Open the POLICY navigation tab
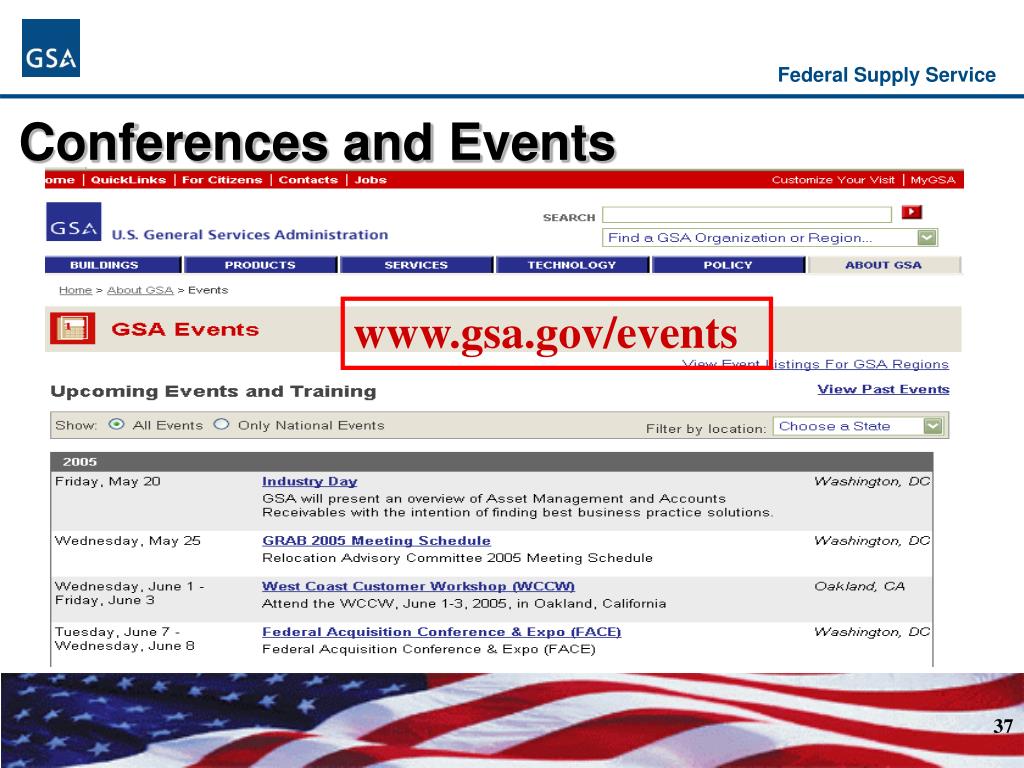 (x=728, y=265)
